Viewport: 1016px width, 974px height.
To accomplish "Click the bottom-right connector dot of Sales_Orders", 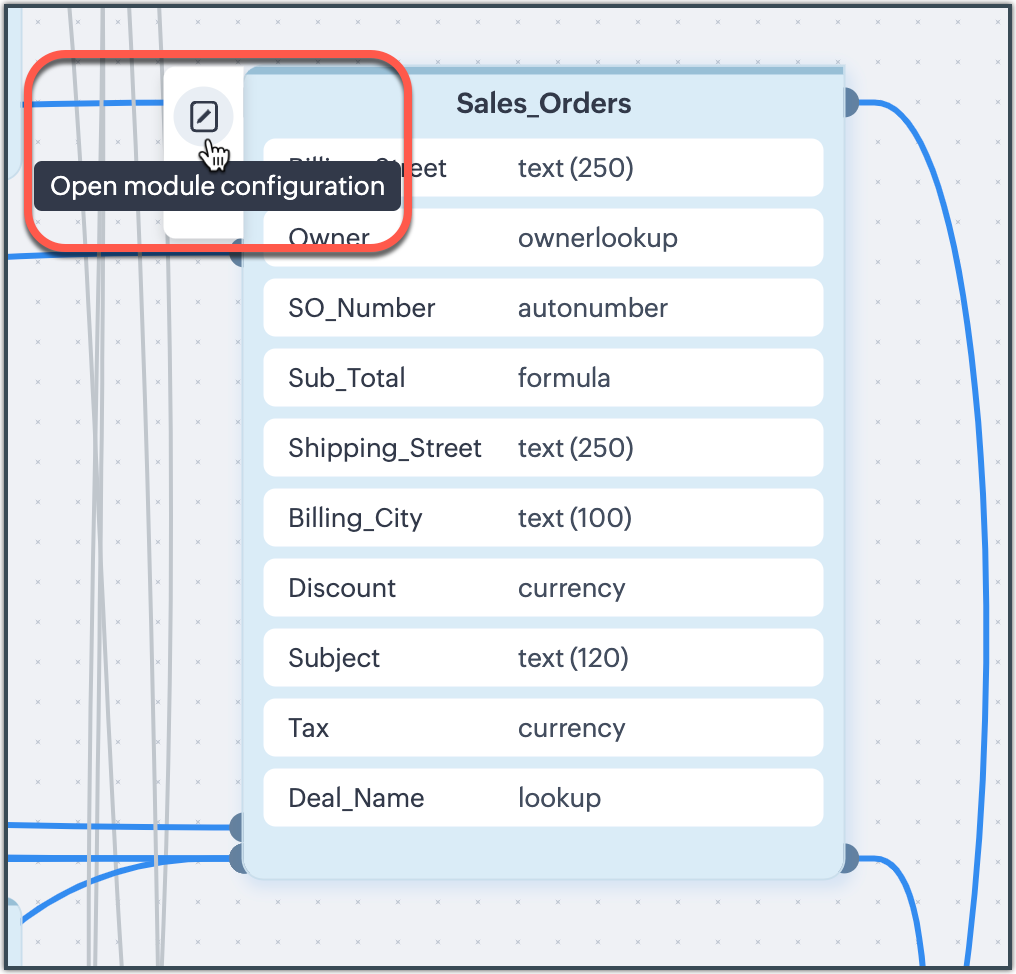I will coord(850,858).
